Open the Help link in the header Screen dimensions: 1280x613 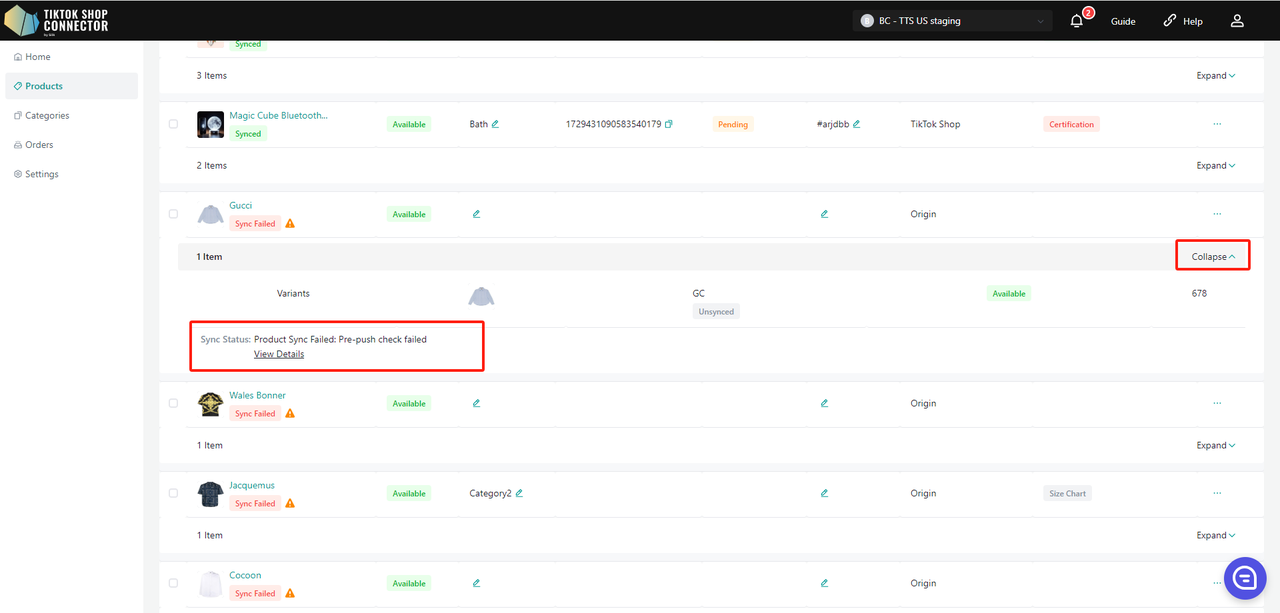(1183, 21)
